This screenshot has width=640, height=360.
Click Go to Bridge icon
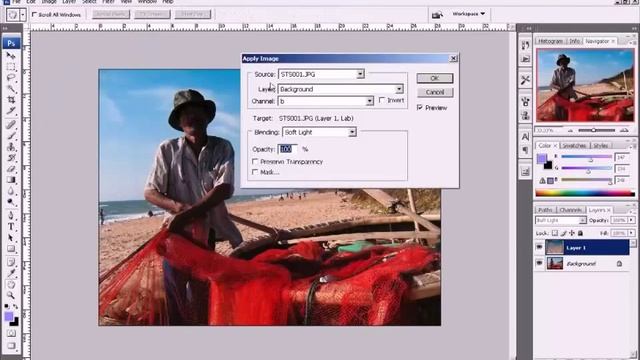click(x=437, y=15)
